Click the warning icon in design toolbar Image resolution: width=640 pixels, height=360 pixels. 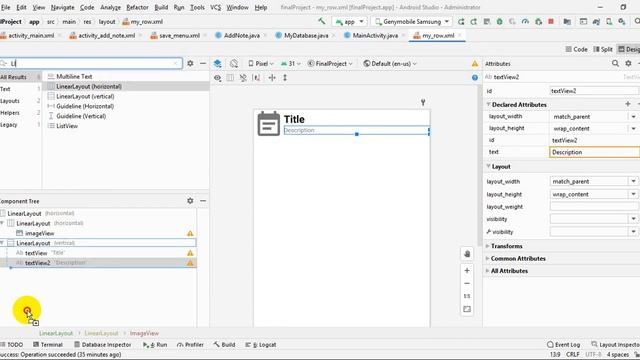tap(475, 64)
